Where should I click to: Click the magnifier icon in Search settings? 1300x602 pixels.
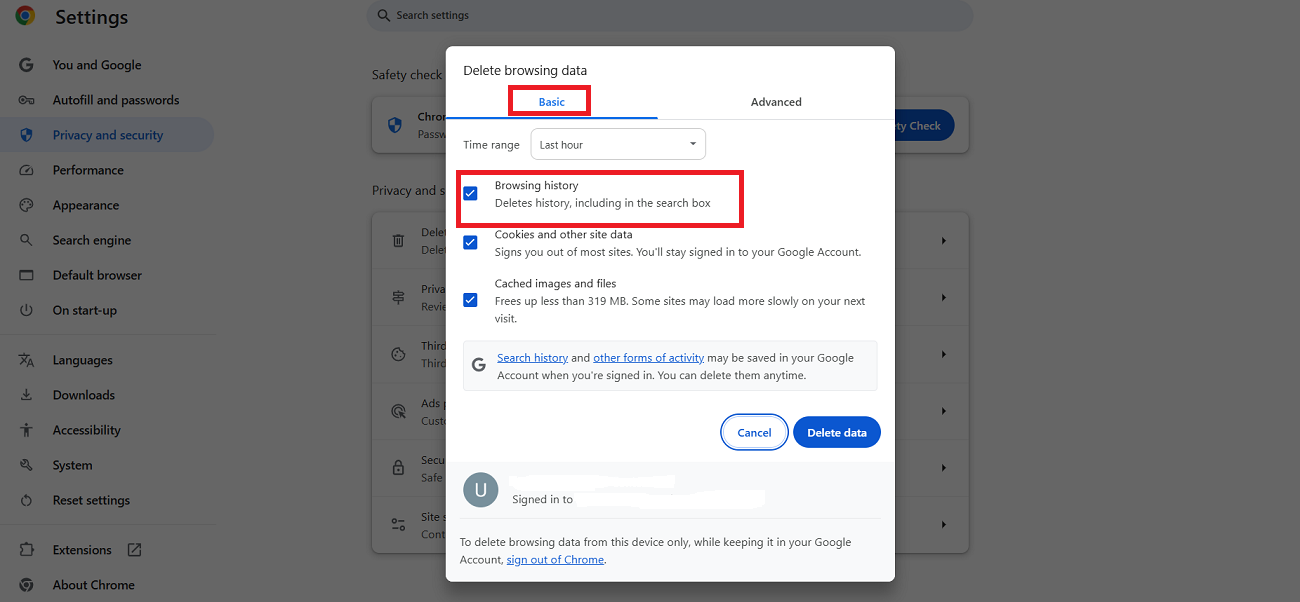click(384, 15)
